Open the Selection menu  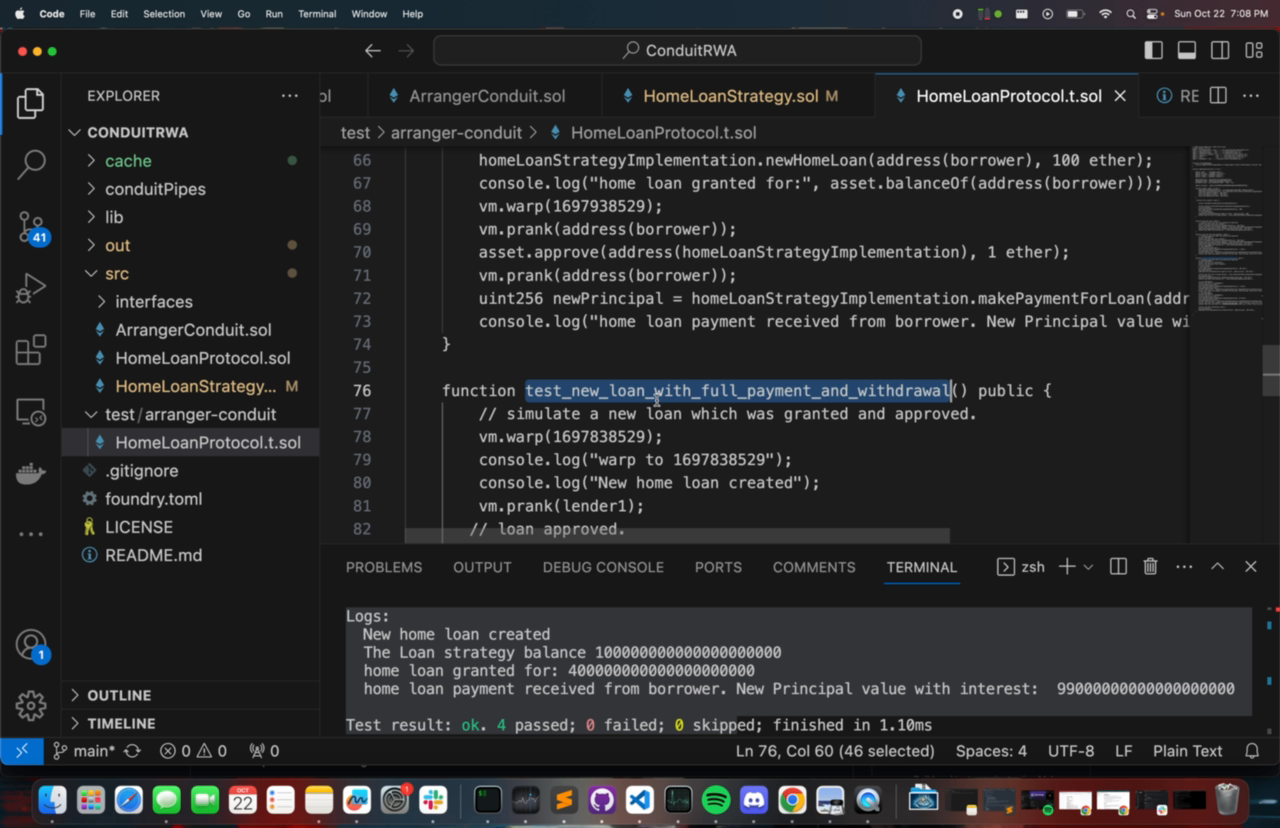(x=164, y=14)
